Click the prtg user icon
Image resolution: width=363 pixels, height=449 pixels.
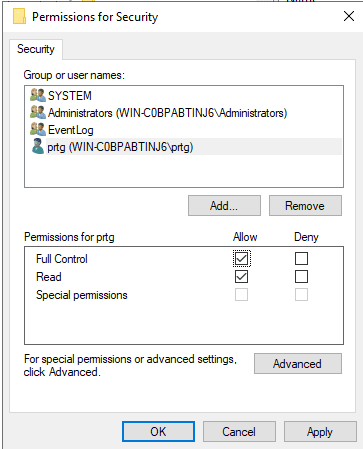coord(38,146)
